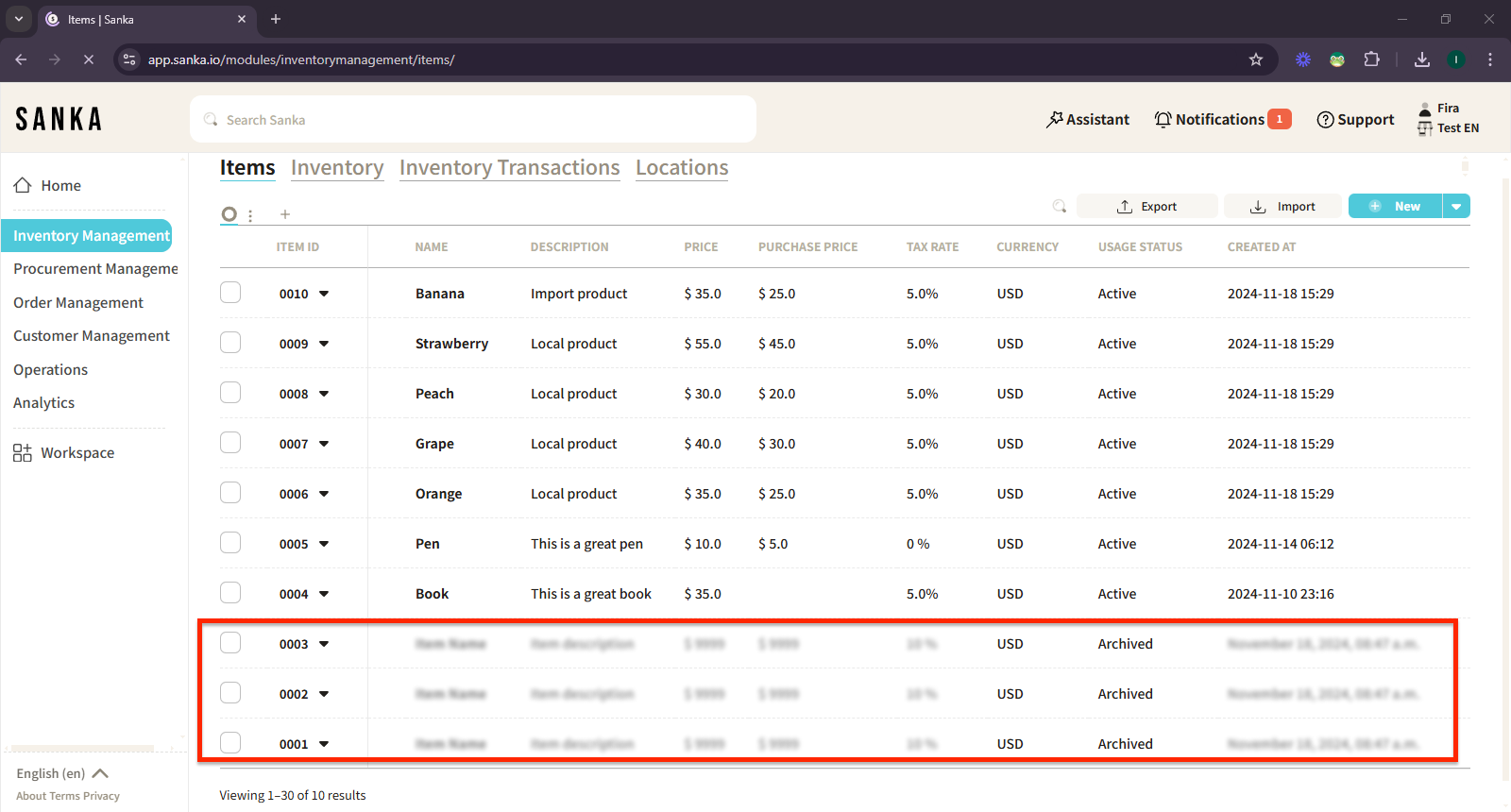Viewport: 1511px width, 812px height.
Task: Focus the Search Sanka input field
Action: [472, 120]
